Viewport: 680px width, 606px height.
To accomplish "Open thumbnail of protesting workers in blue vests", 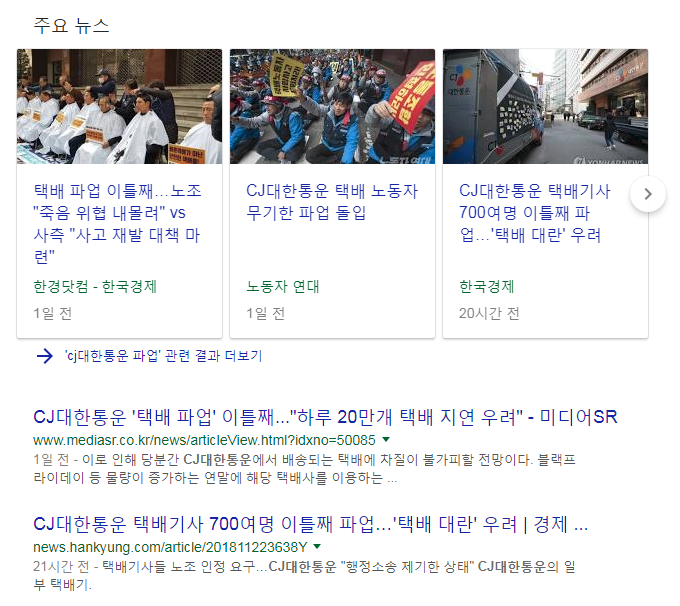I will point(332,106).
